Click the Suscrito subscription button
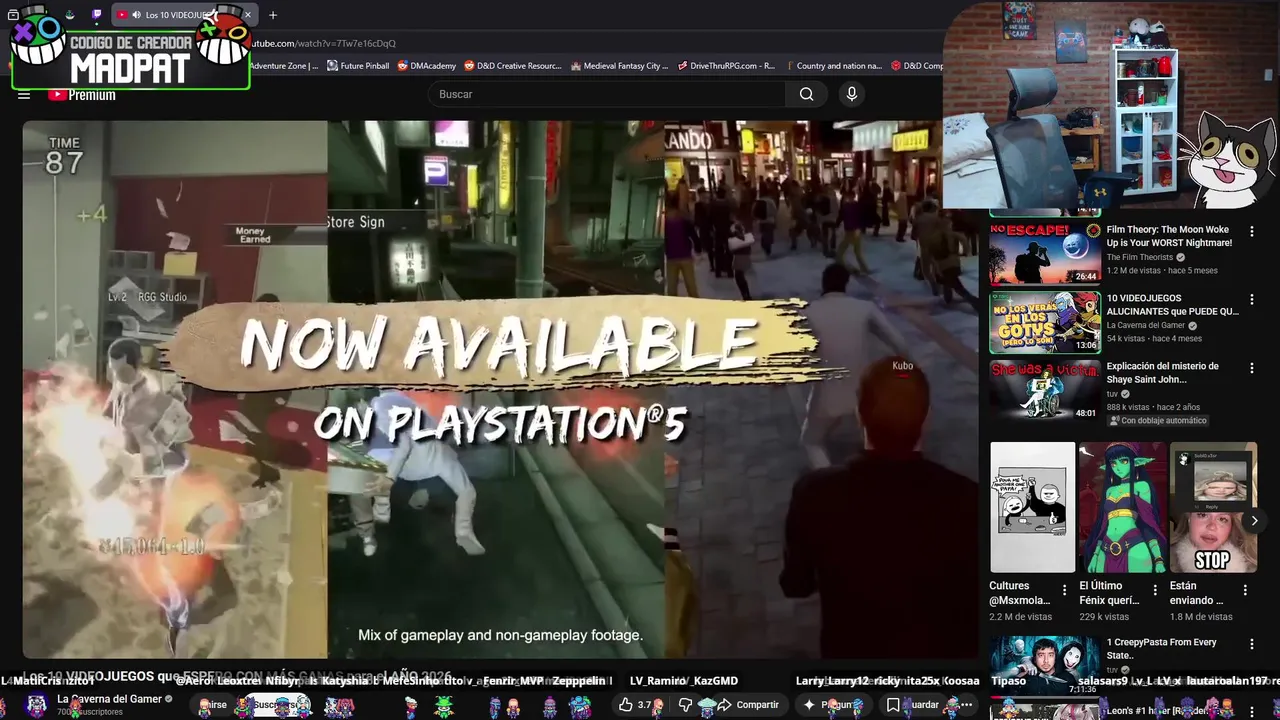The height and width of the screenshot is (720, 1280). (x=277, y=705)
